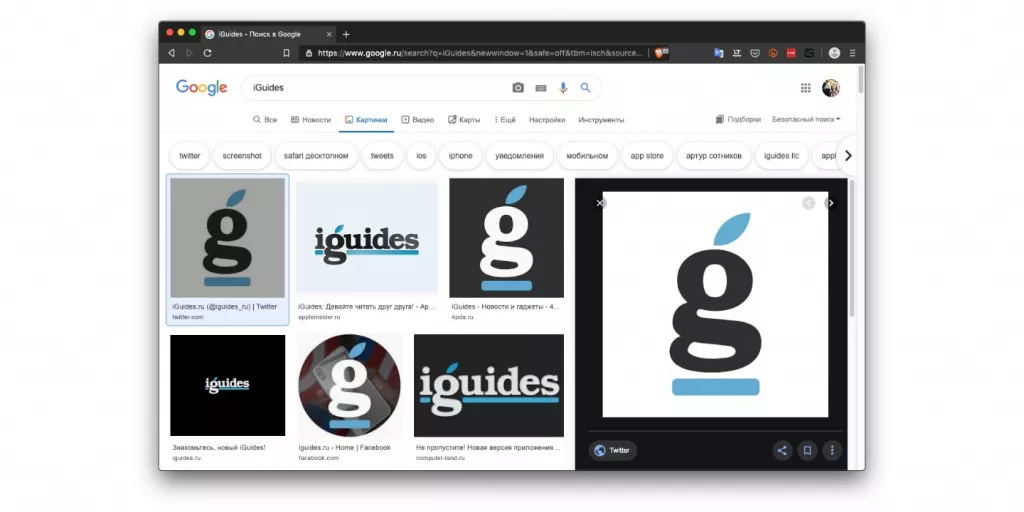Click the Google logo
Screen dimensions: 1024x512
pyautogui.click(x=201, y=88)
